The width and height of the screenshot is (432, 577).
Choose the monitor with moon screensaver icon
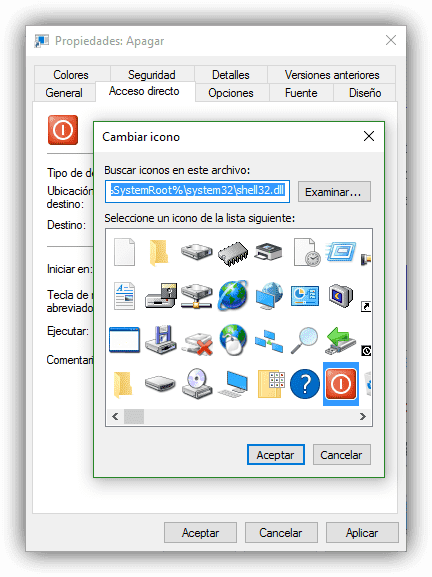(x=341, y=296)
